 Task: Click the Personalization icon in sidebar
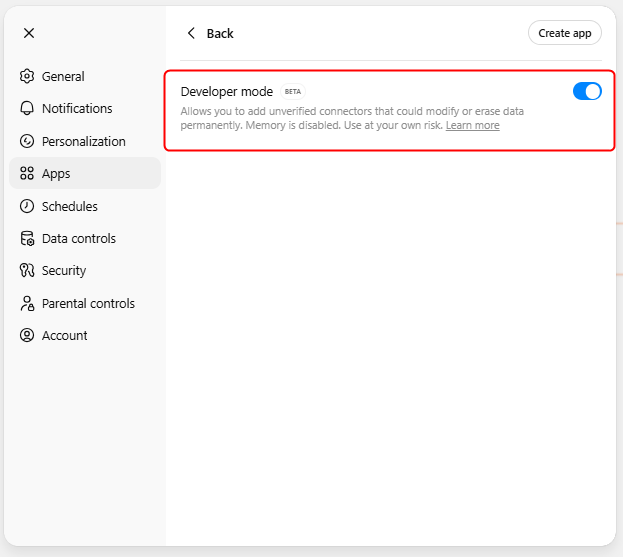pos(27,141)
